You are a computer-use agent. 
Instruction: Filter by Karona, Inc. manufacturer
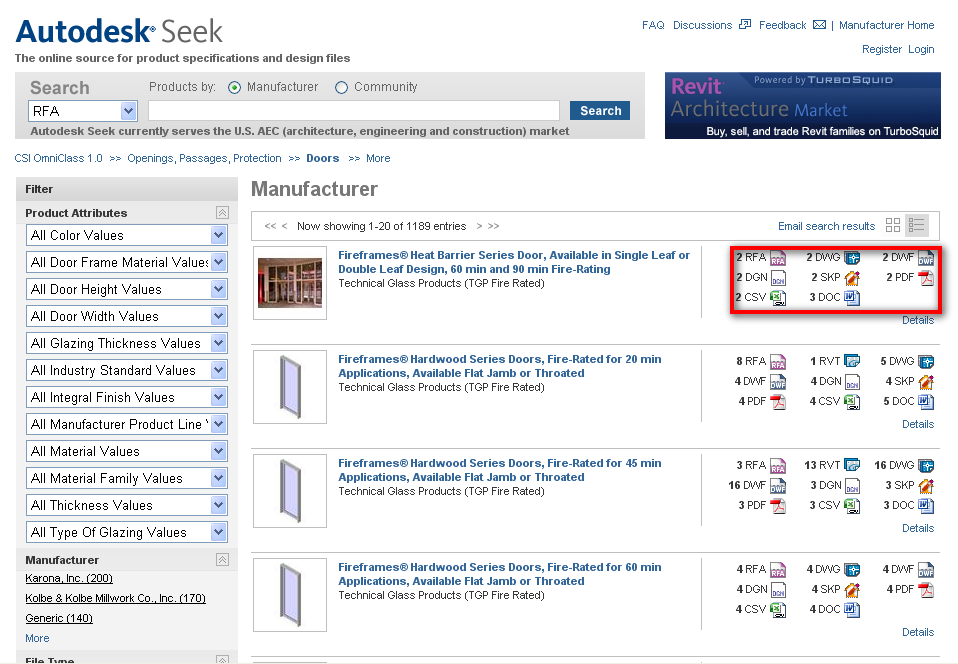pos(69,579)
